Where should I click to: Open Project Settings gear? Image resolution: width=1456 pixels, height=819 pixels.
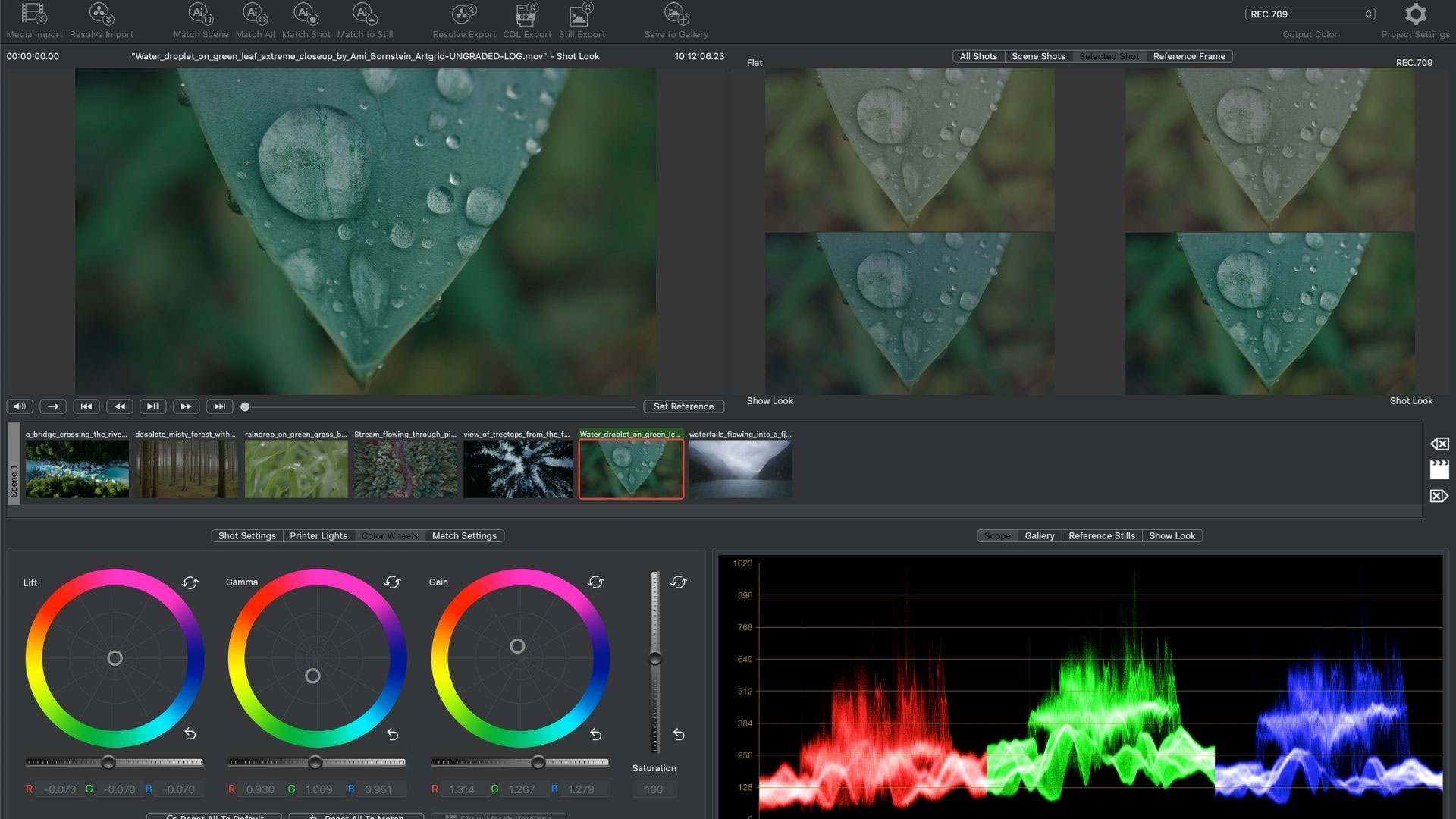[x=1415, y=14]
